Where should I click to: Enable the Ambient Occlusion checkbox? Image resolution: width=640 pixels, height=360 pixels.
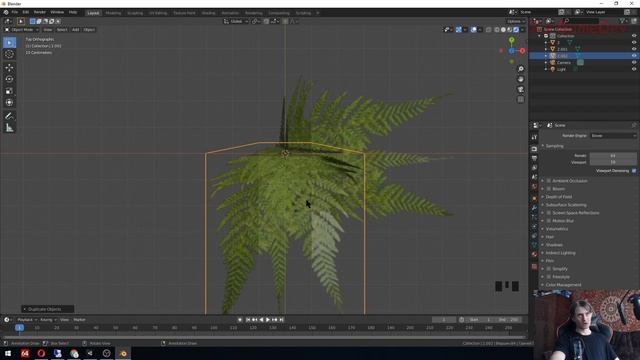(549, 180)
